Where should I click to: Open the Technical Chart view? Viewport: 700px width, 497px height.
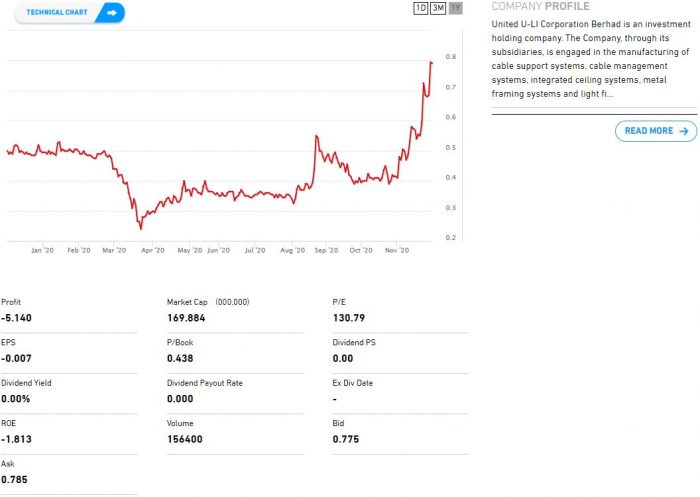(58, 13)
